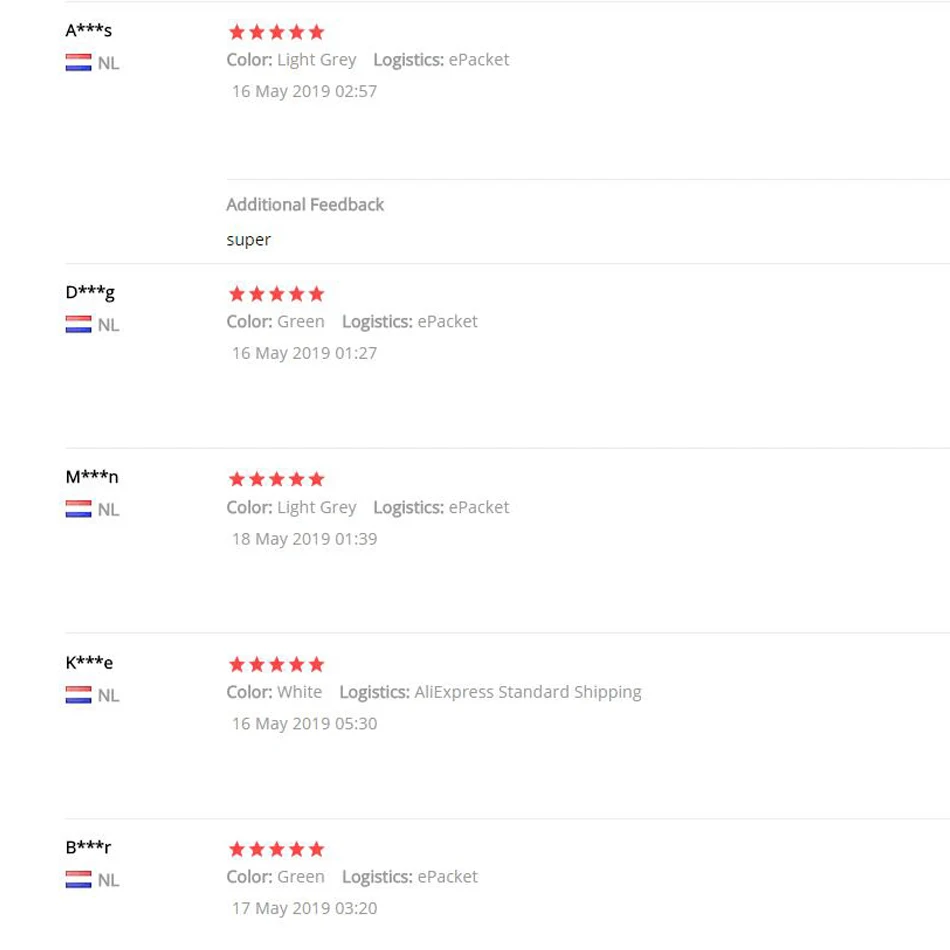Click the Netherlands flag icon under A***s
The width and height of the screenshot is (950, 950).
(78, 62)
